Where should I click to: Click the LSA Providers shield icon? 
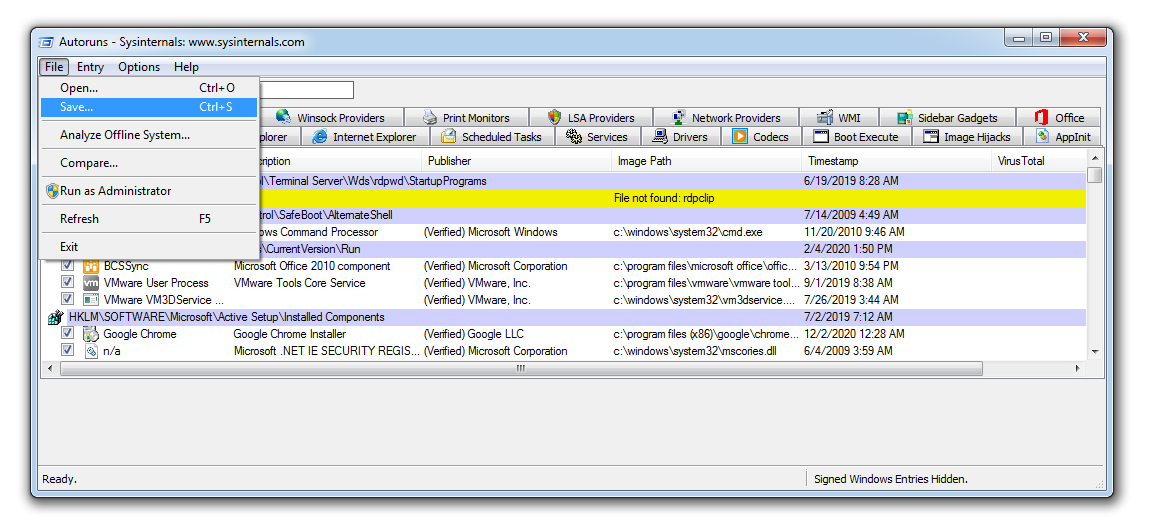(555, 117)
